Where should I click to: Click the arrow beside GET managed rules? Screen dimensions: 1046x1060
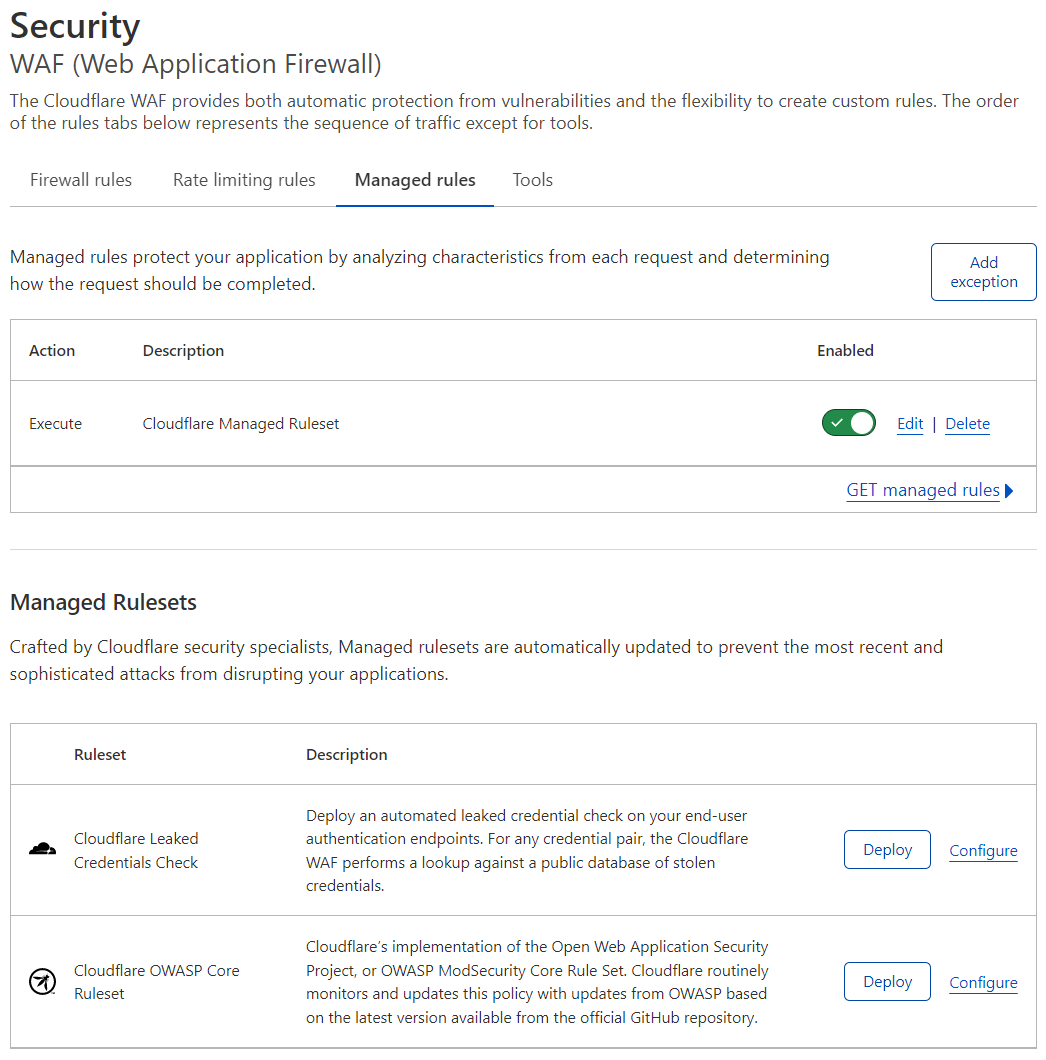click(x=1008, y=490)
